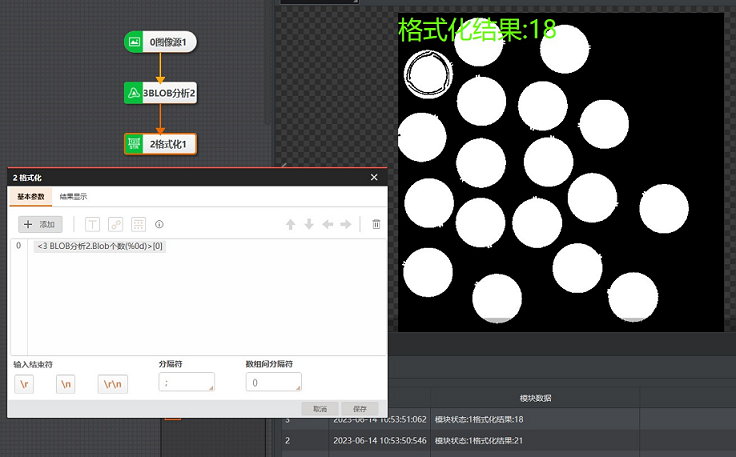Insert the \r\n end character
Image resolution: width=736 pixels, height=457 pixels.
113,384
